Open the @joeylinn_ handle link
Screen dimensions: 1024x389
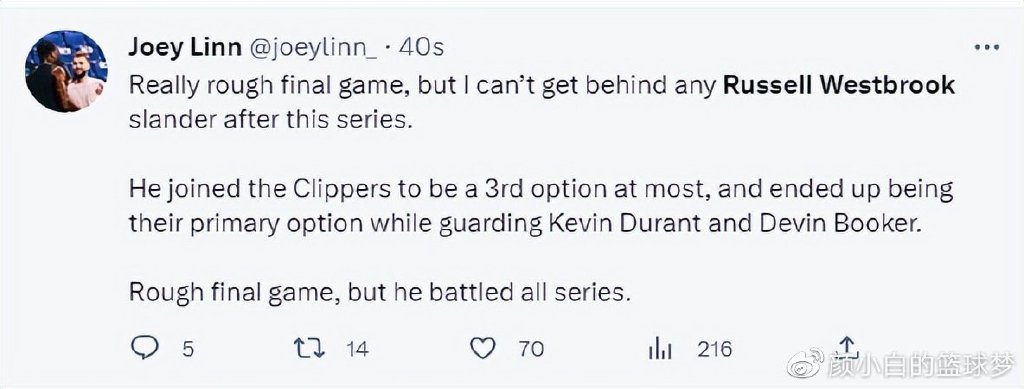click(314, 48)
